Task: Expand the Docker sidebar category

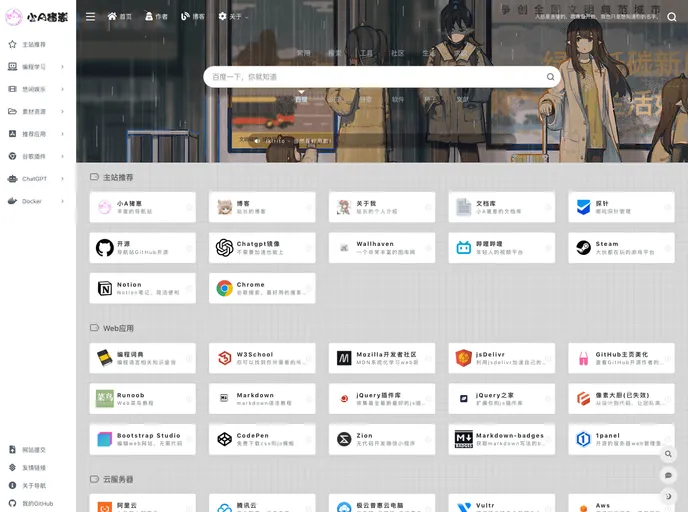Action: pyautogui.click(x=36, y=201)
